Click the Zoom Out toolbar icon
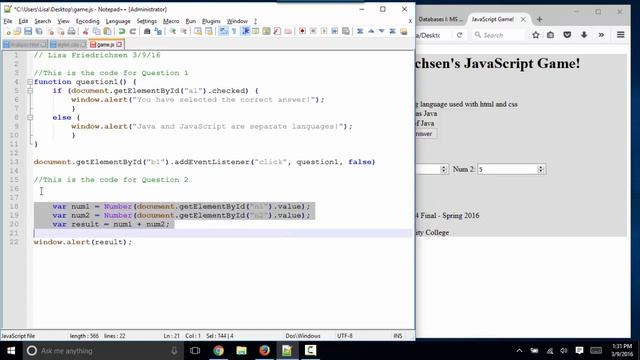Image resolution: width=640 pixels, height=360 pixels. pyautogui.click(x=184, y=31)
